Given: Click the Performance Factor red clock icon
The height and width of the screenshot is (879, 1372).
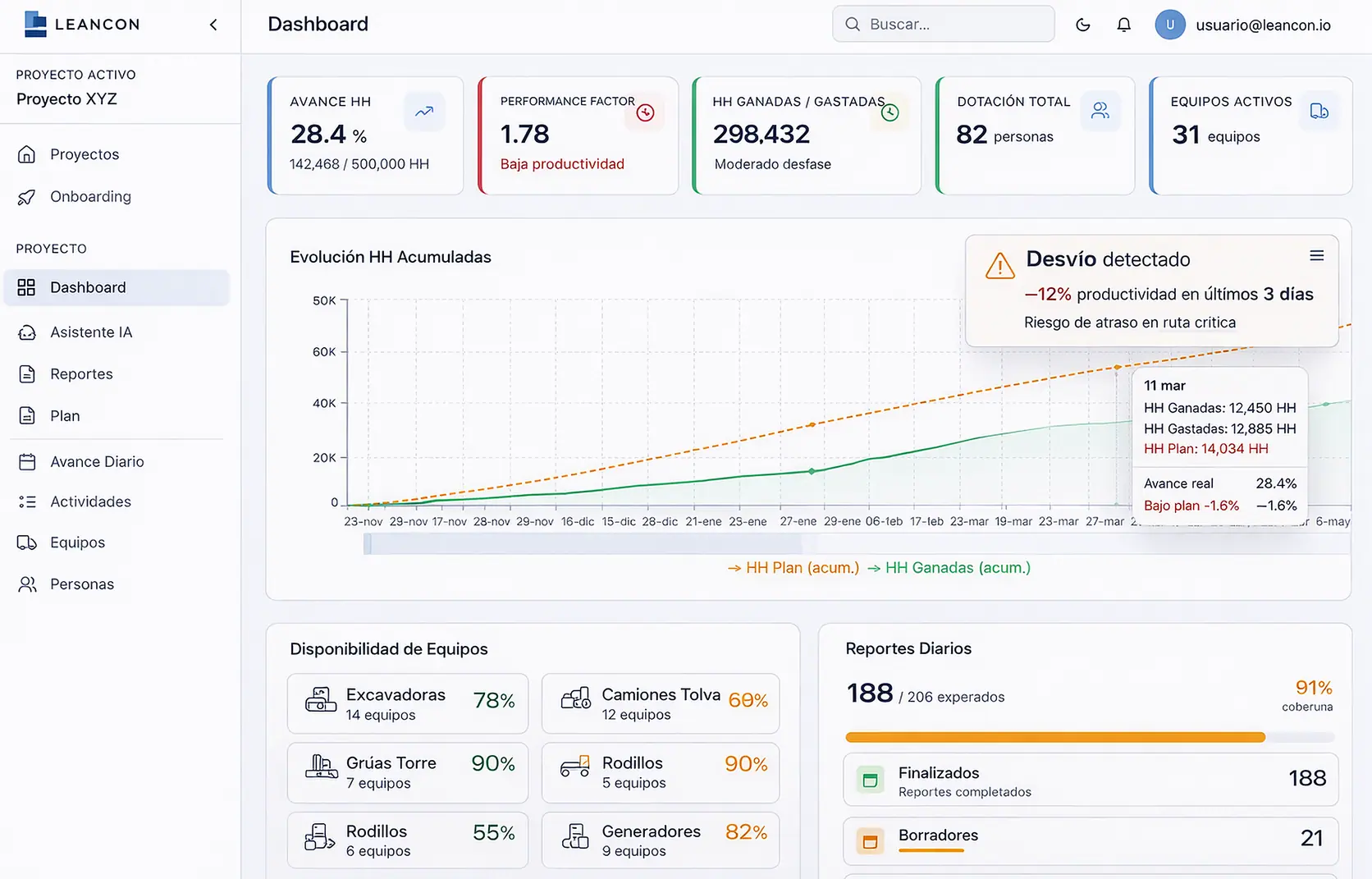Looking at the screenshot, I should point(646,112).
